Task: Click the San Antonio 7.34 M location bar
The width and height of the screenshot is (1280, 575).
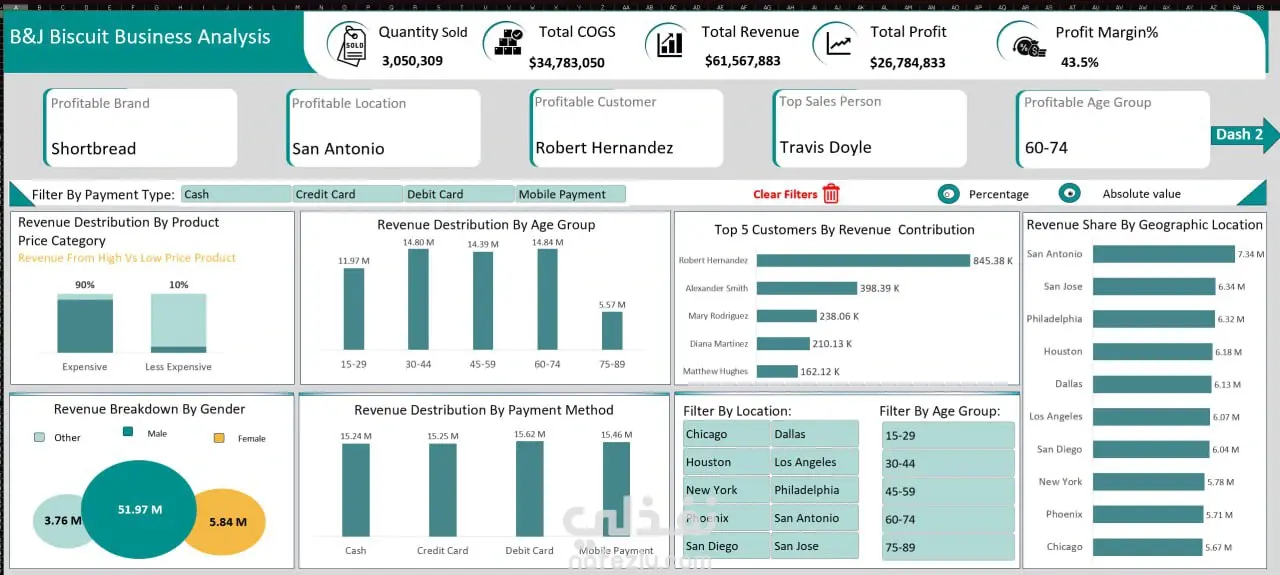Action: [1163, 254]
